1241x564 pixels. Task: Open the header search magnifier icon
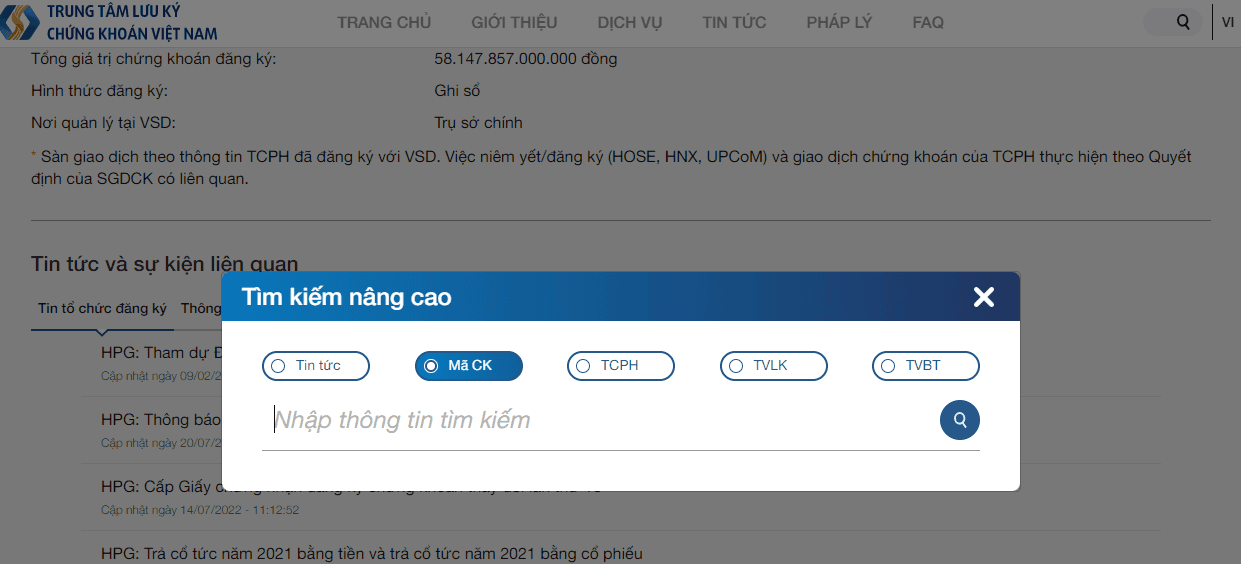tap(1184, 22)
